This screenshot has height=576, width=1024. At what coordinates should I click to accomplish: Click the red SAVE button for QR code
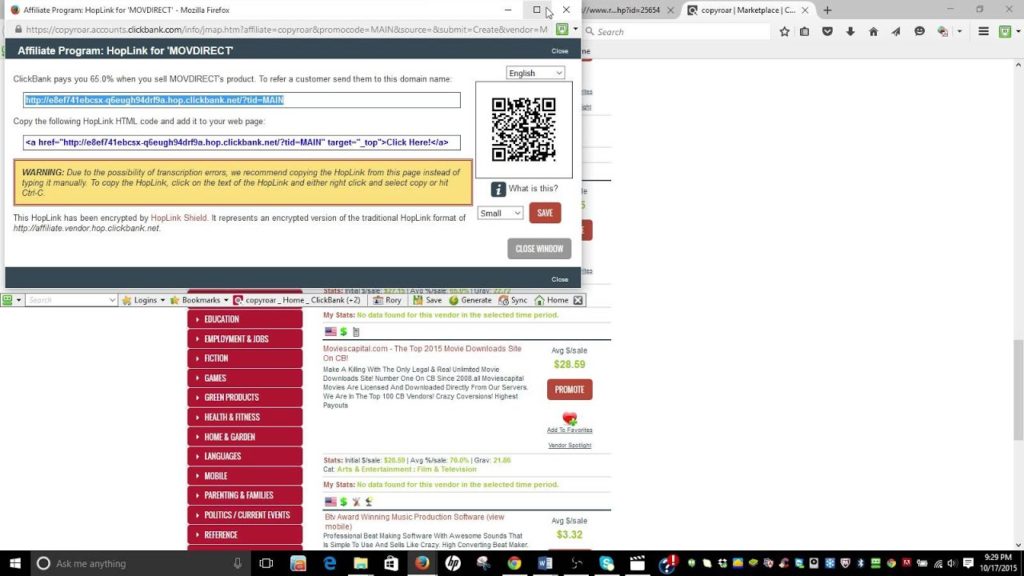(545, 213)
